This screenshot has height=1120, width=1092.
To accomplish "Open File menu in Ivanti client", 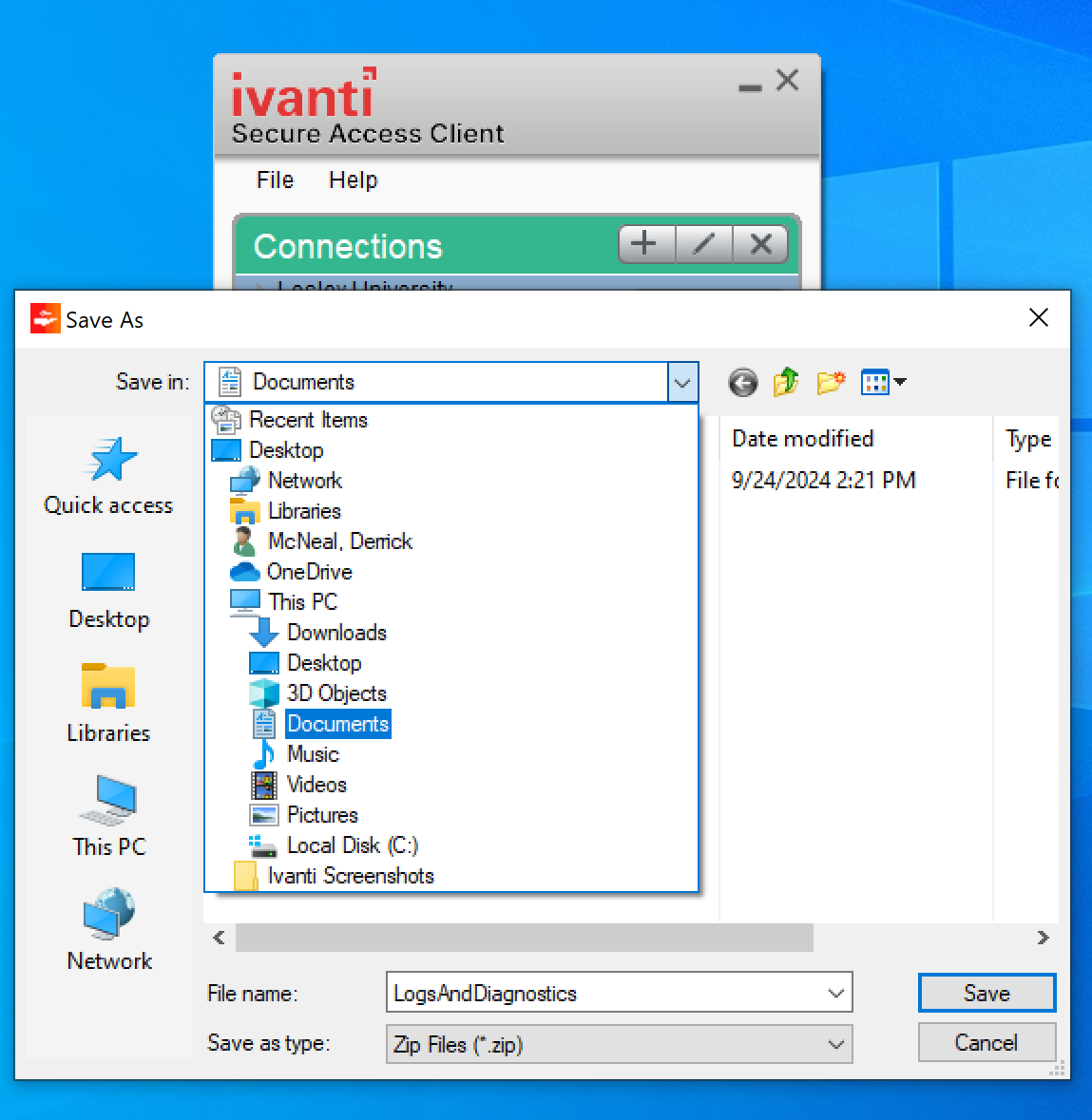I will pos(276,180).
